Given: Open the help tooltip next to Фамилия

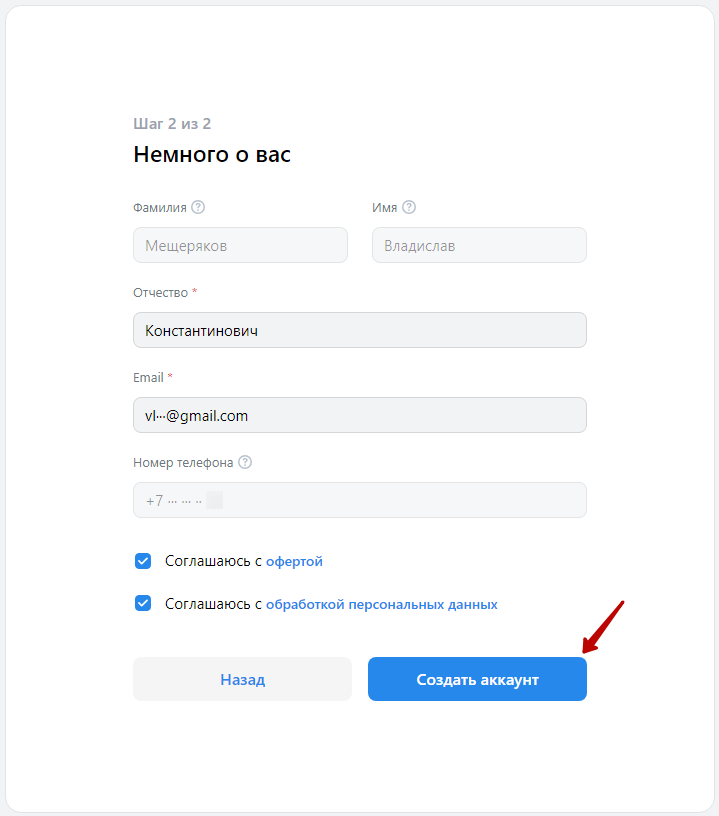Looking at the screenshot, I should (198, 207).
